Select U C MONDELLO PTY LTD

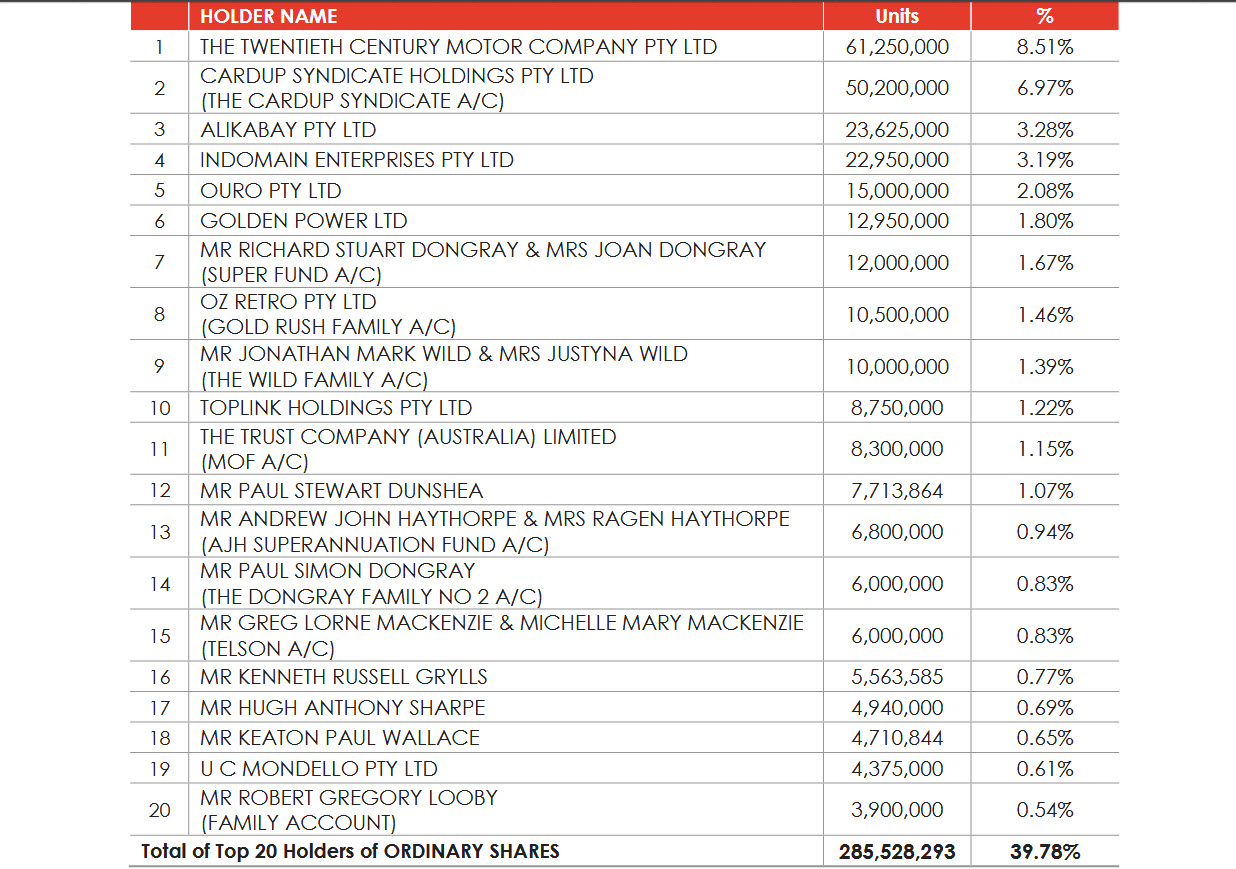tap(319, 769)
